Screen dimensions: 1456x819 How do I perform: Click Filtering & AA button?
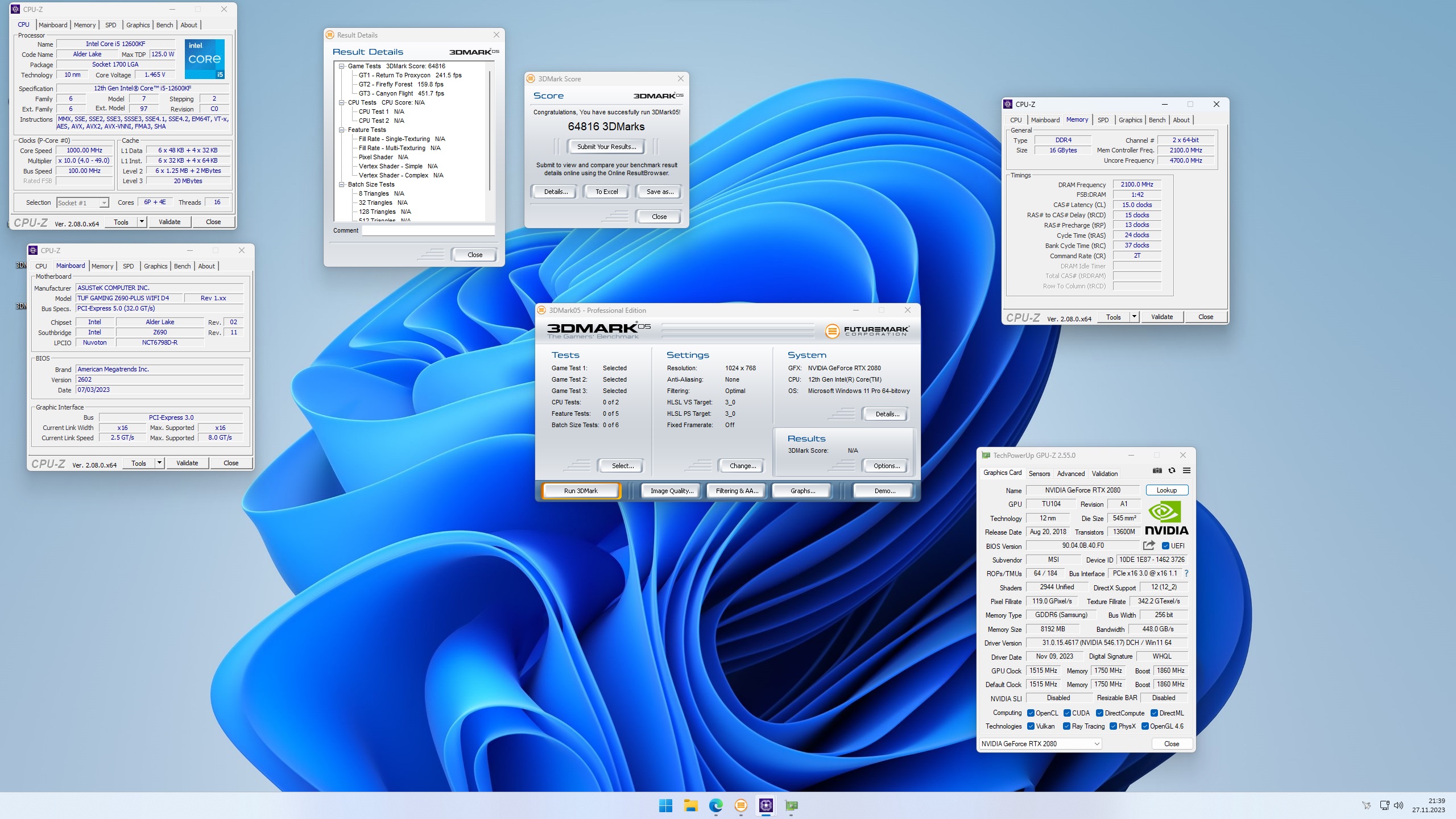(x=737, y=490)
